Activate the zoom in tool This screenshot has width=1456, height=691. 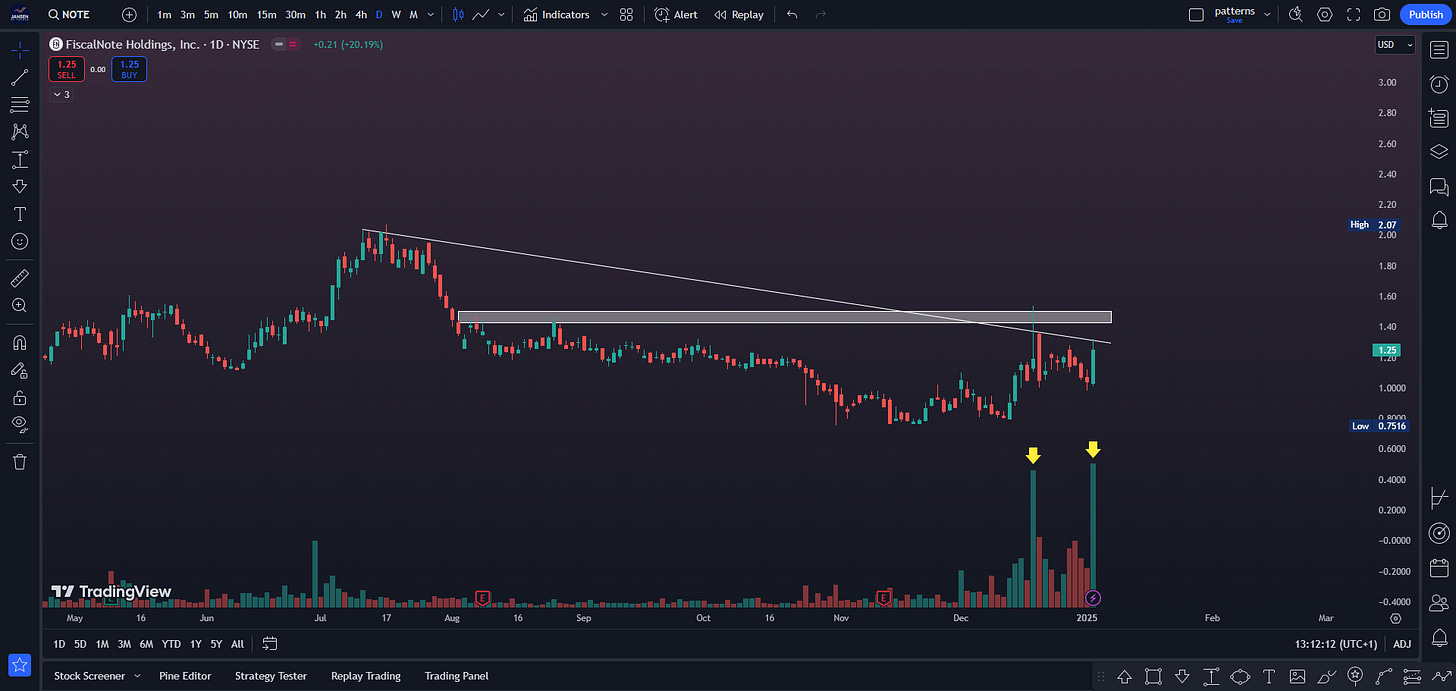[19, 305]
